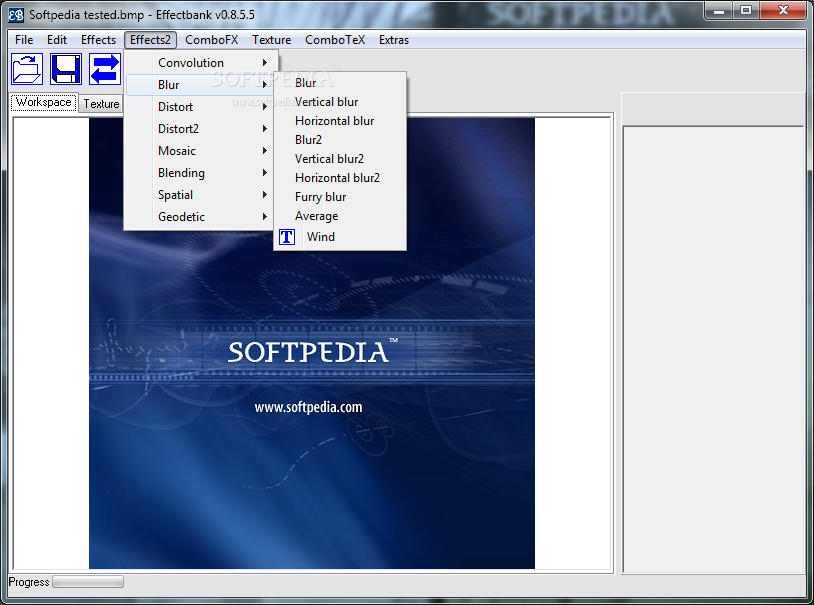The width and height of the screenshot is (814, 605).
Task: Select the Blur2 effect
Action: (340, 140)
